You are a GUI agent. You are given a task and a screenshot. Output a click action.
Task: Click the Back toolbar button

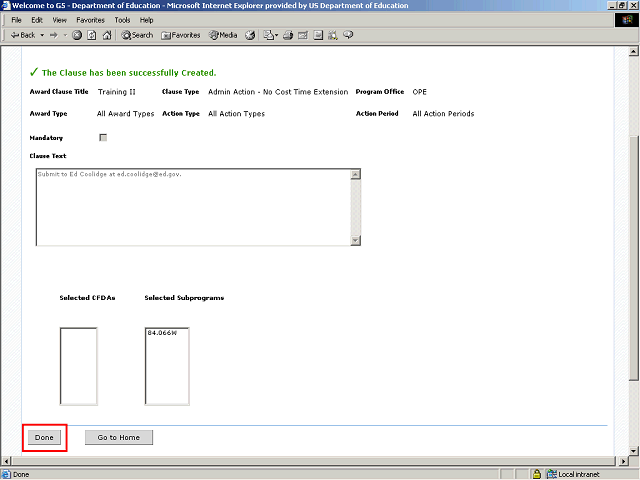pos(23,35)
